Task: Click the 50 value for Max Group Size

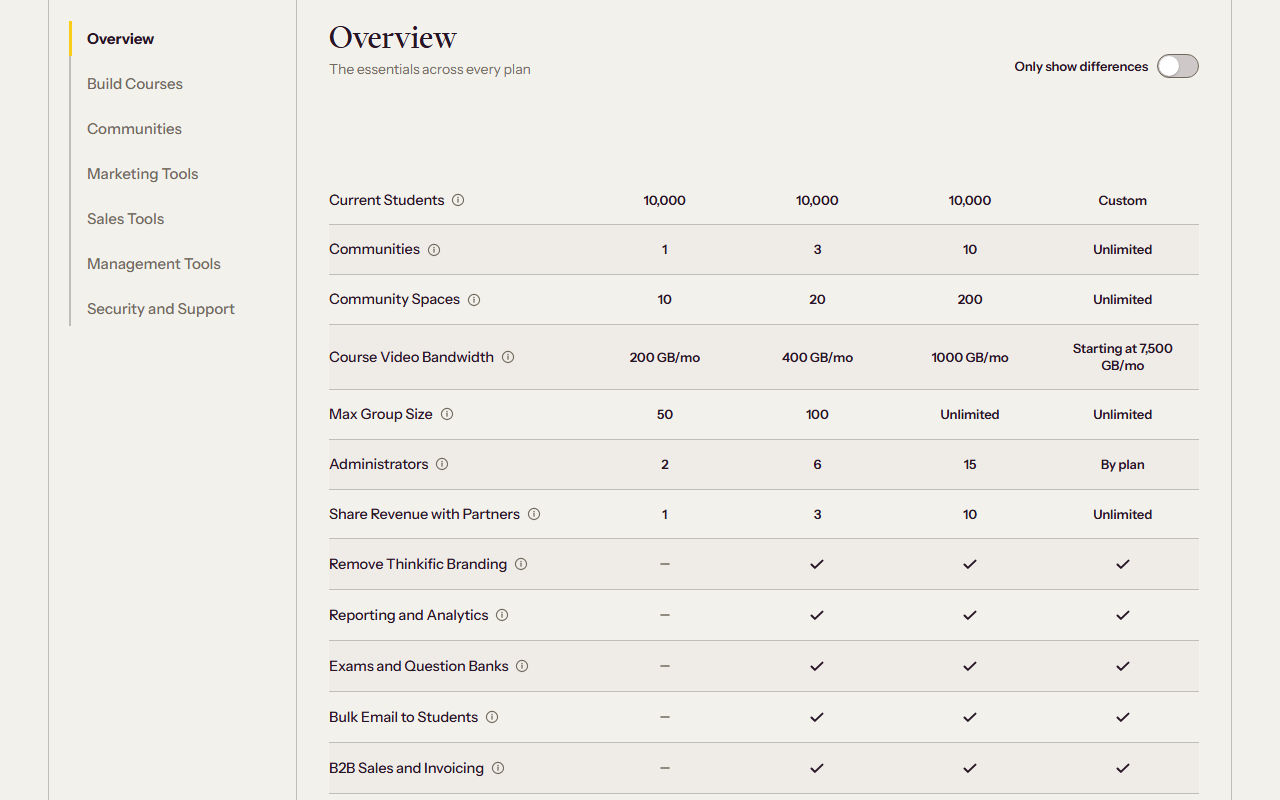Action: coord(665,414)
